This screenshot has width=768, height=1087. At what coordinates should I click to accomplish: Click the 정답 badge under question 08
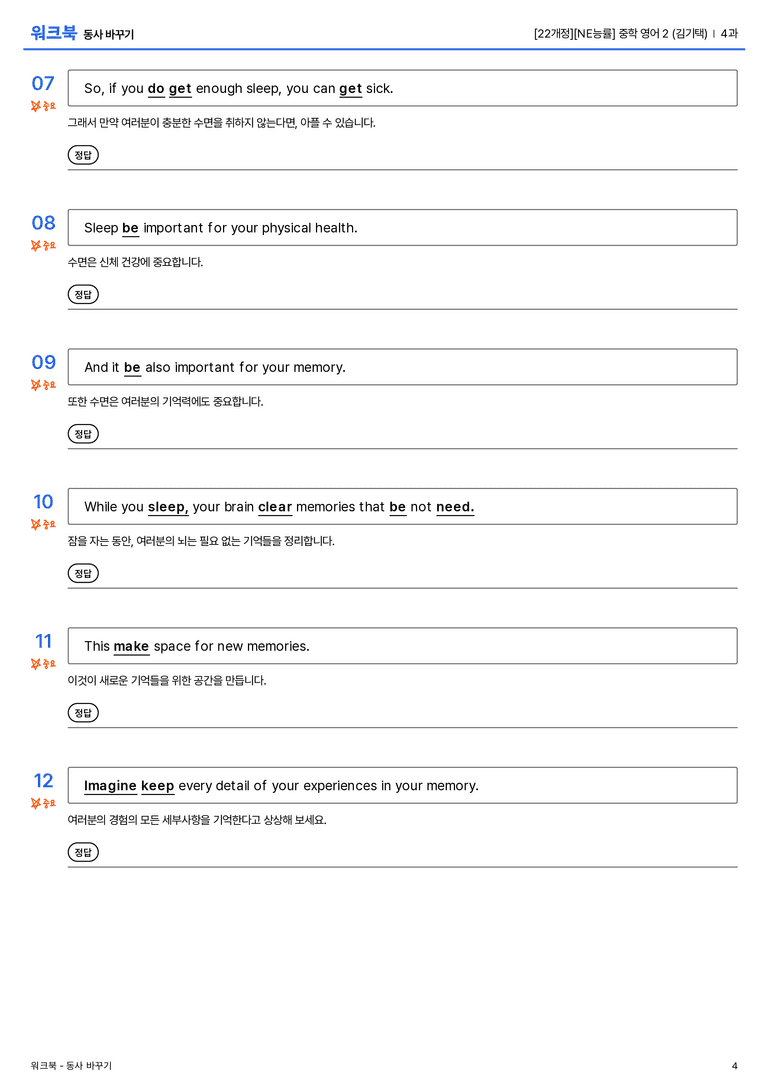(83, 295)
